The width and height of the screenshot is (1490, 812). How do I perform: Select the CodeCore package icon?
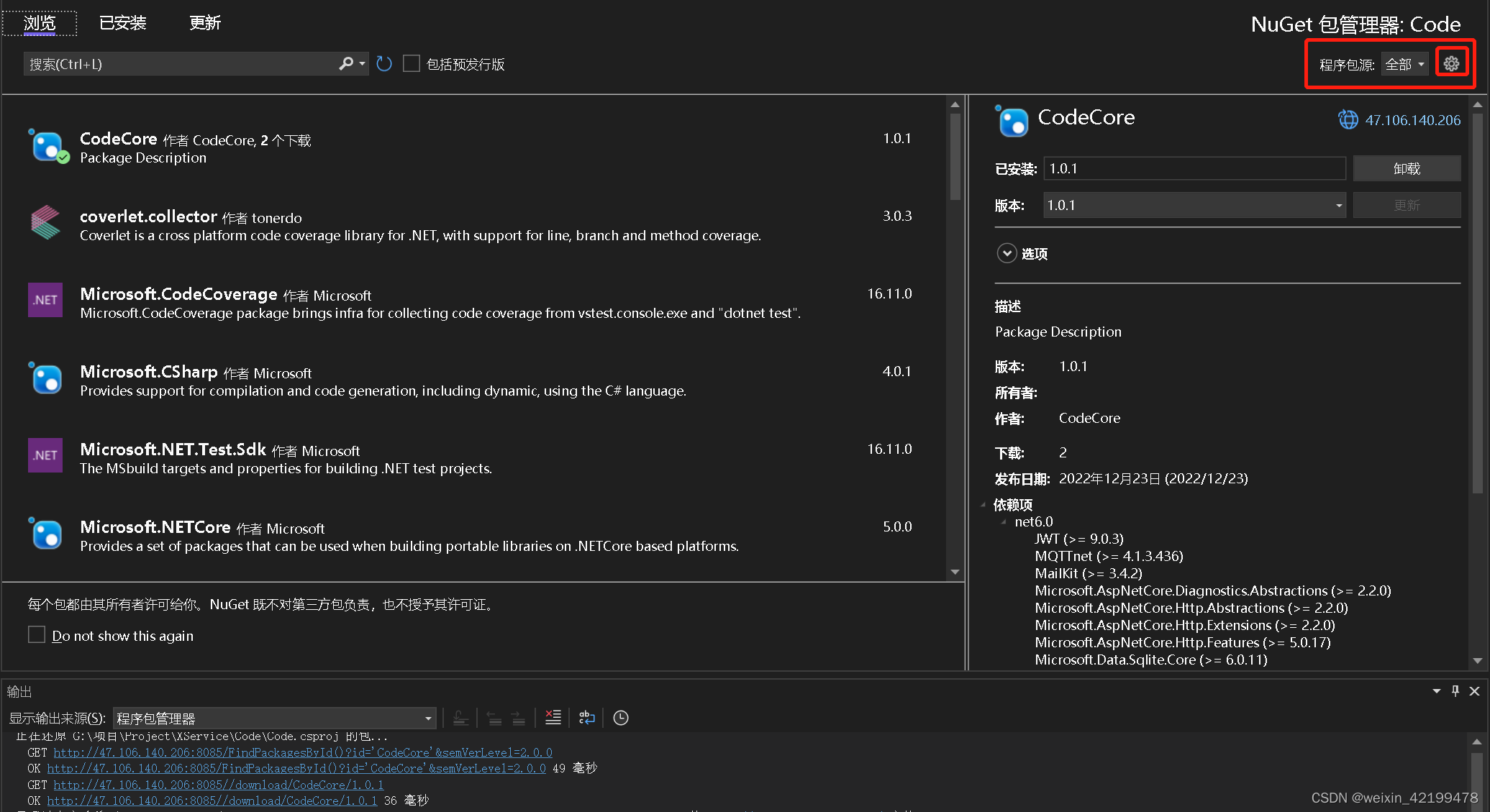tap(48, 146)
